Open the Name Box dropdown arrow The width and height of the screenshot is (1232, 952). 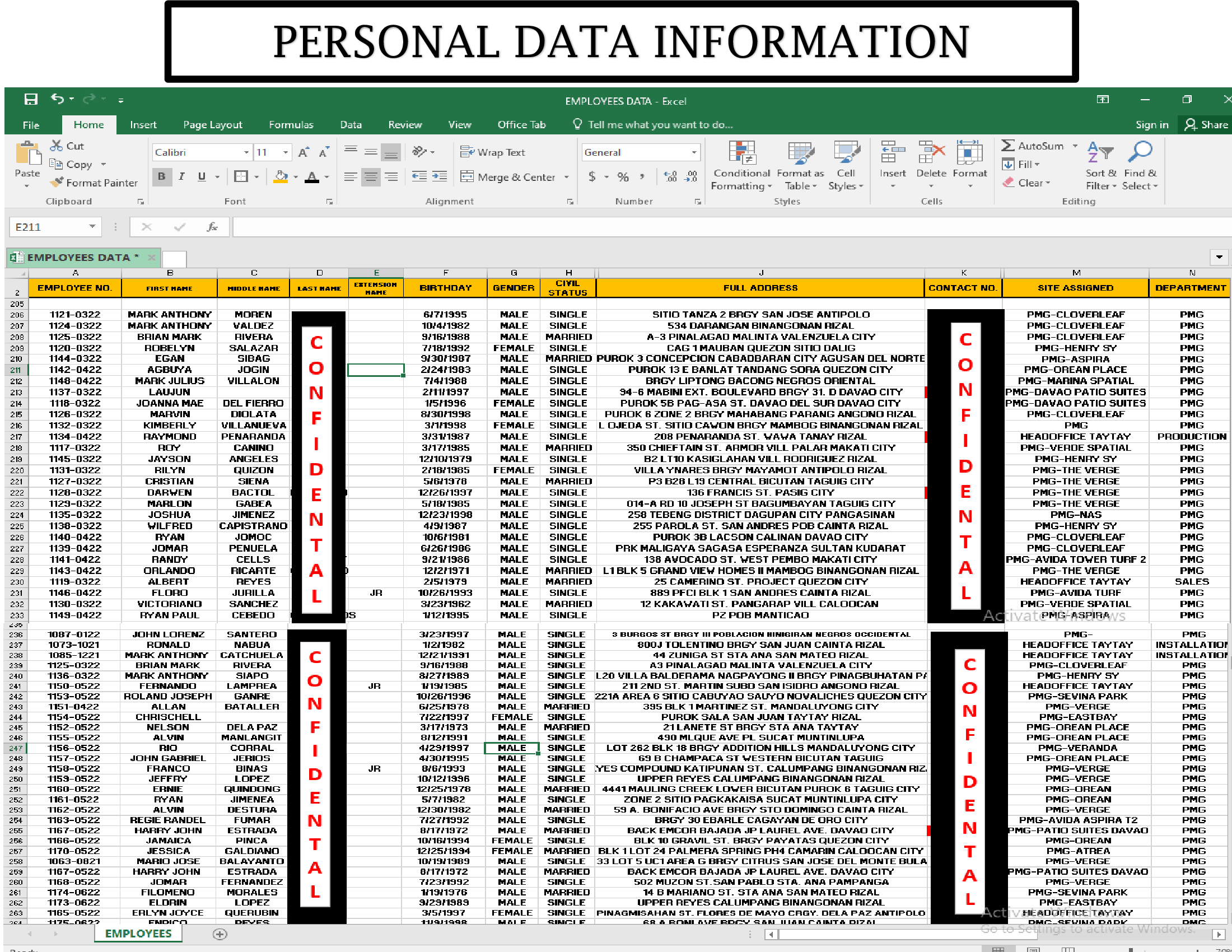[92, 227]
